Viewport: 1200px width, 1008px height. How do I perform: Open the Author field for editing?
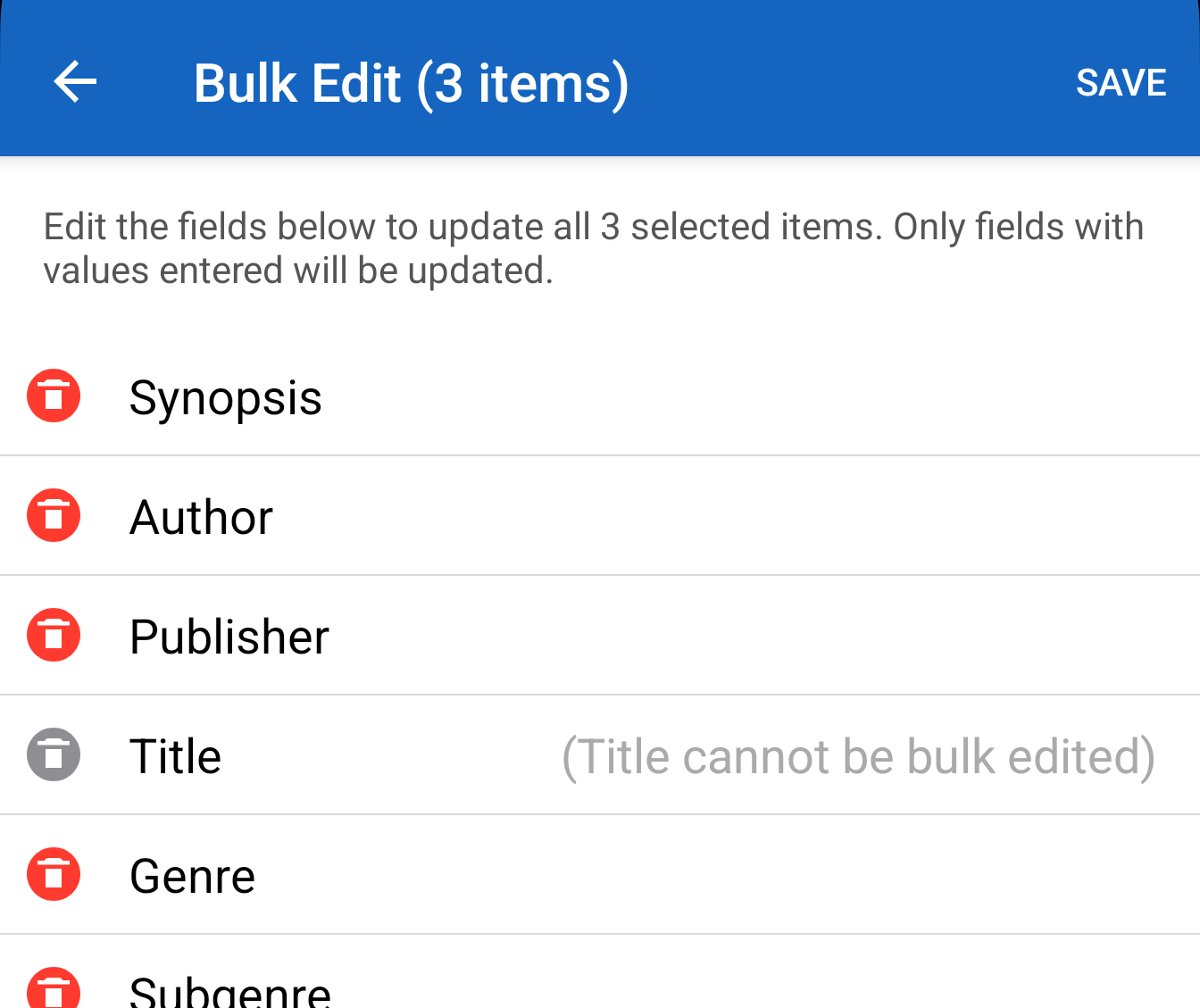click(201, 517)
